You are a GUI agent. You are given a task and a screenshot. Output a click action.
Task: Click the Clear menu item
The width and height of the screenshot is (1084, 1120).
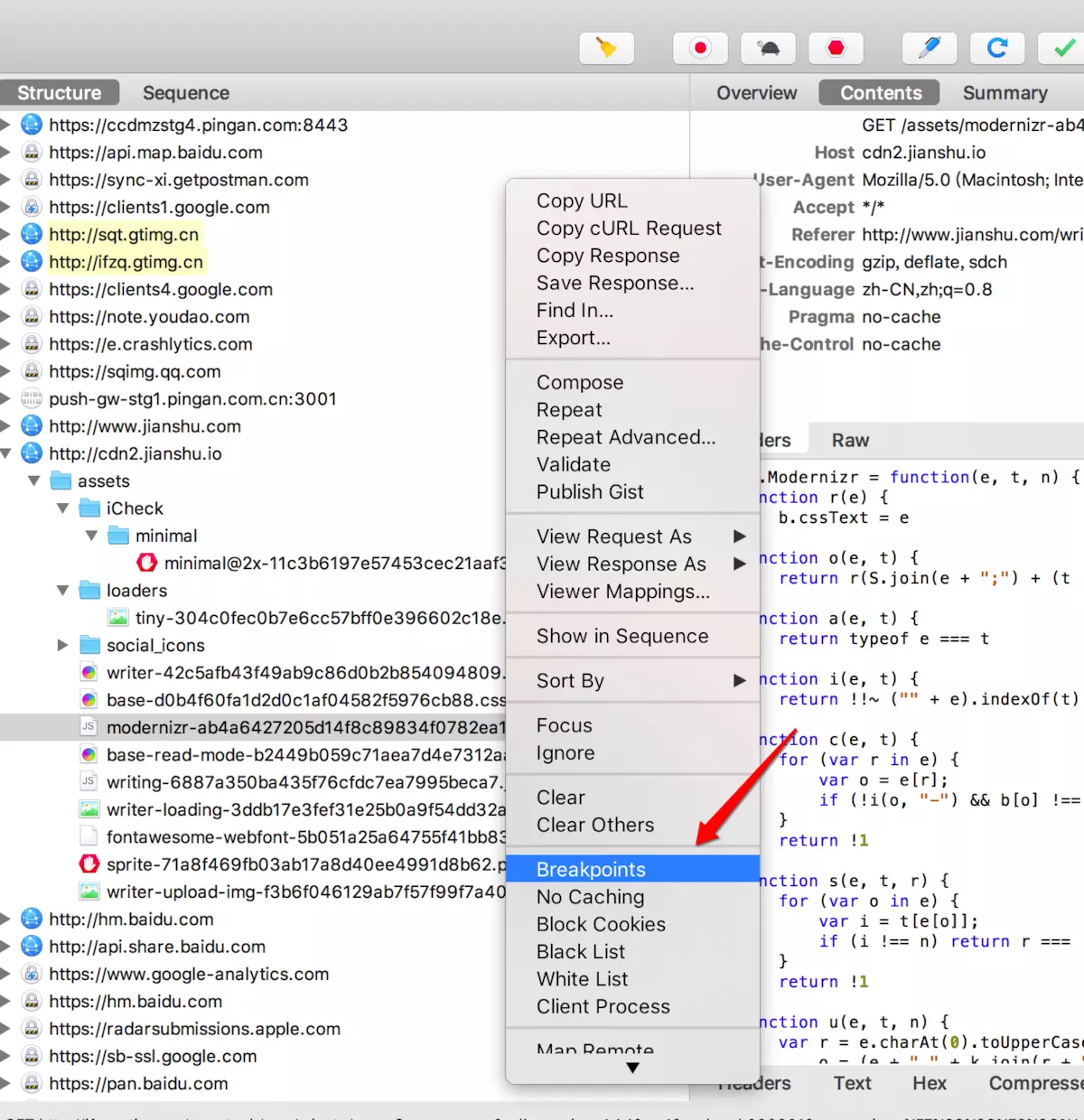(632, 798)
